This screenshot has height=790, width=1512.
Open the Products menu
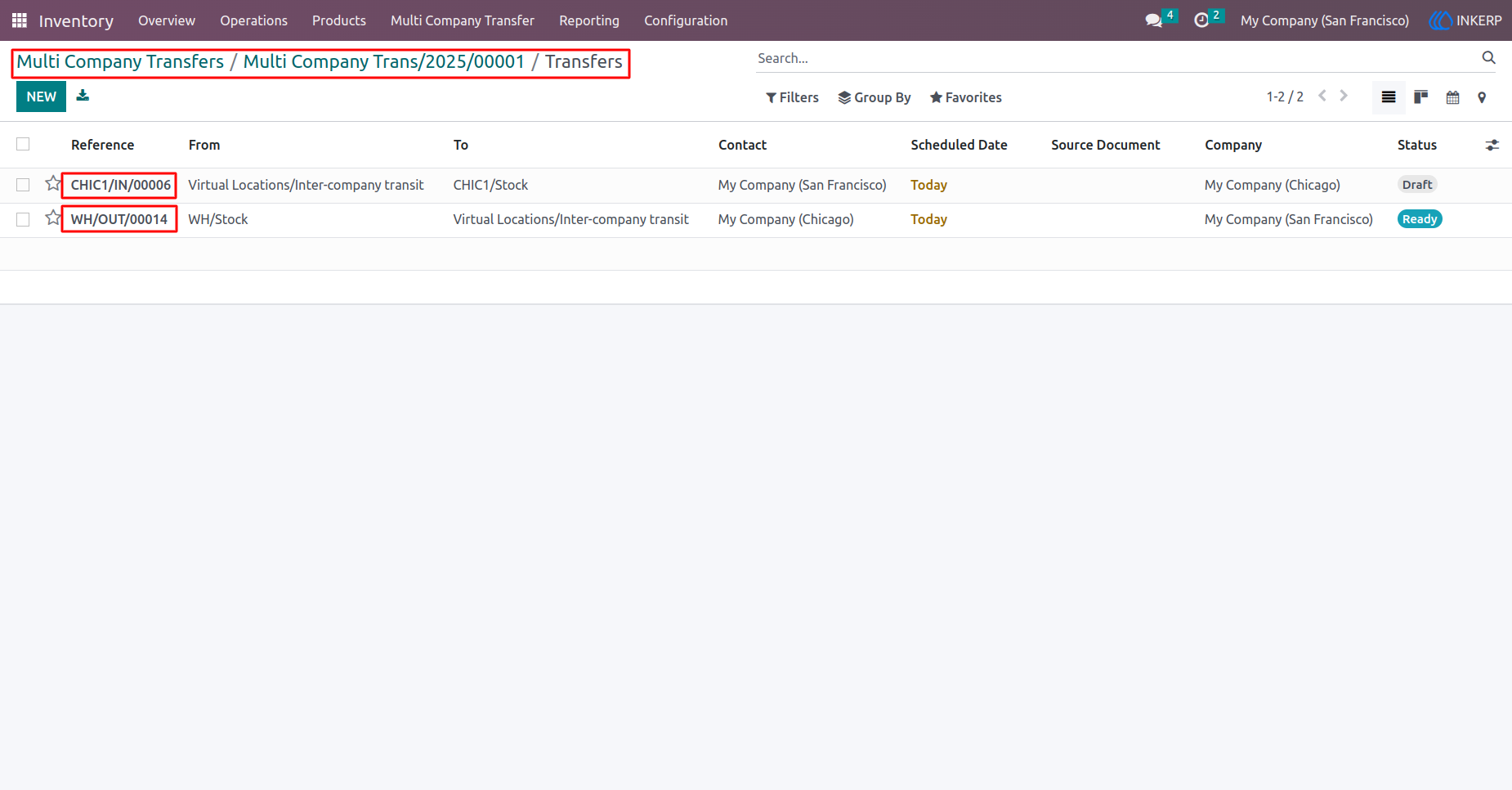339,20
